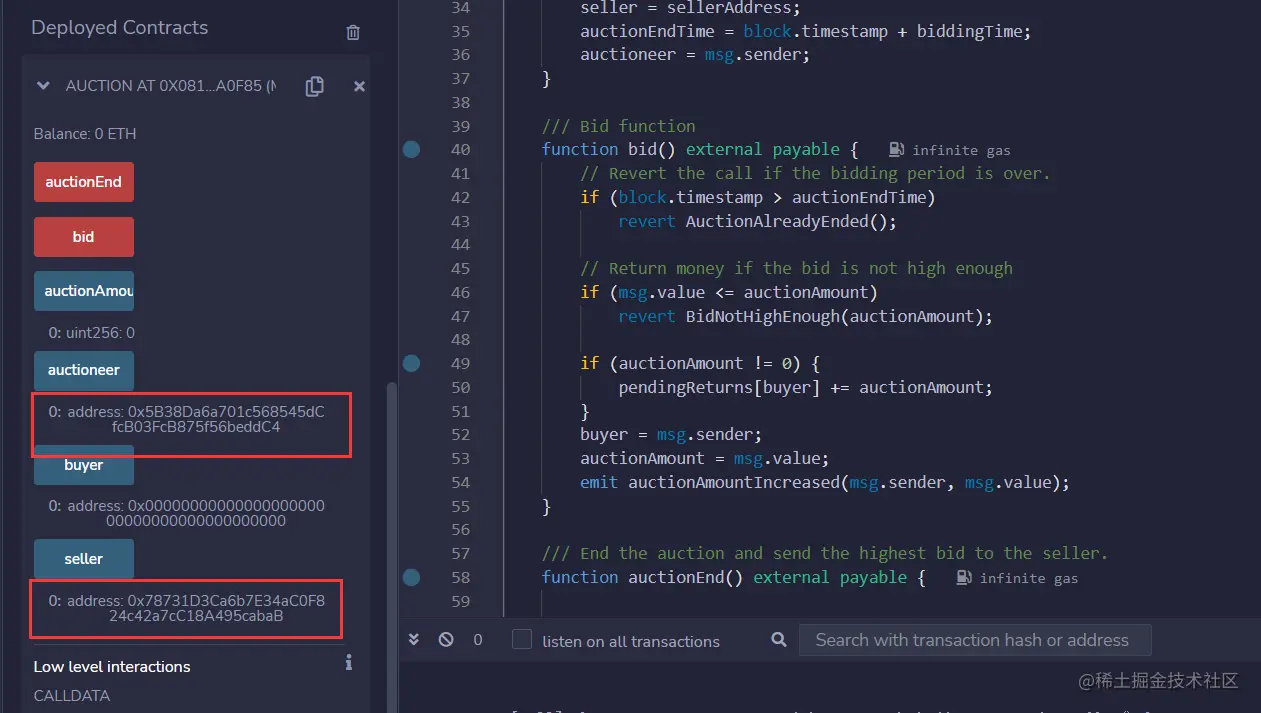Click the search icon in the terminal bar
This screenshot has height=713, width=1261.
click(778, 640)
